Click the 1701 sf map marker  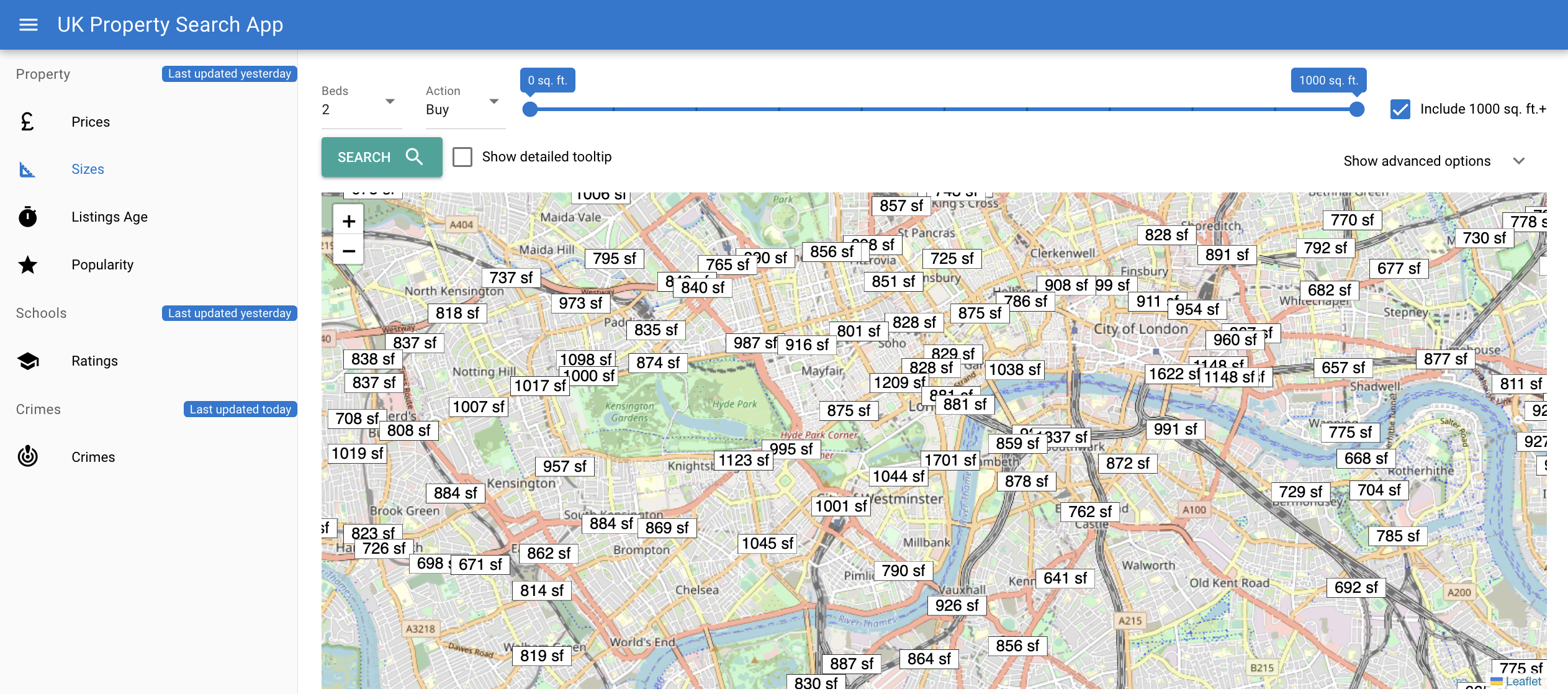click(x=950, y=460)
